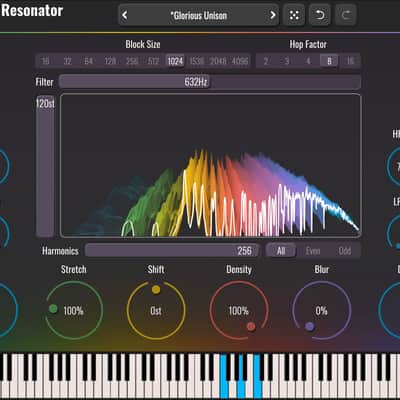Image resolution: width=400 pixels, height=400 pixels.
Task: Set Hop Factor to 4
Action: click(x=308, y=61)
